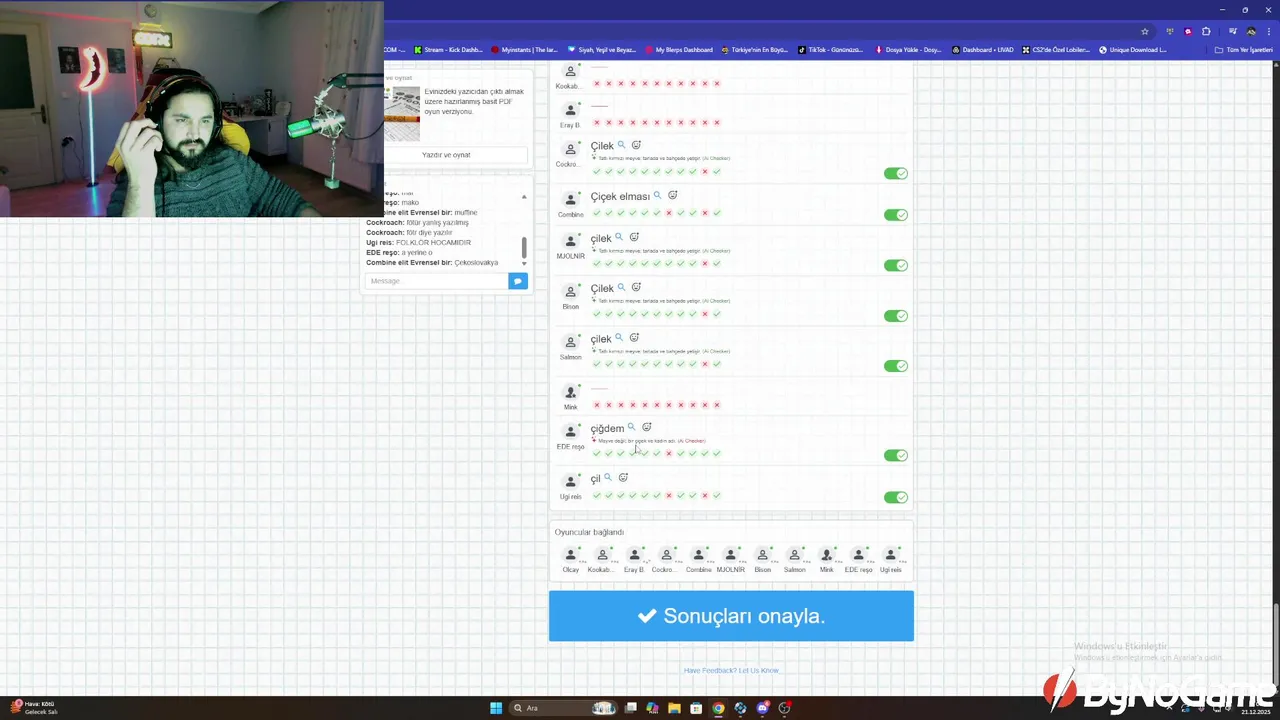The height and width of the screenshot is (720, 1280).
Task: Click the search icon next to Çiçek elması
Action: (x=657, y=195)
